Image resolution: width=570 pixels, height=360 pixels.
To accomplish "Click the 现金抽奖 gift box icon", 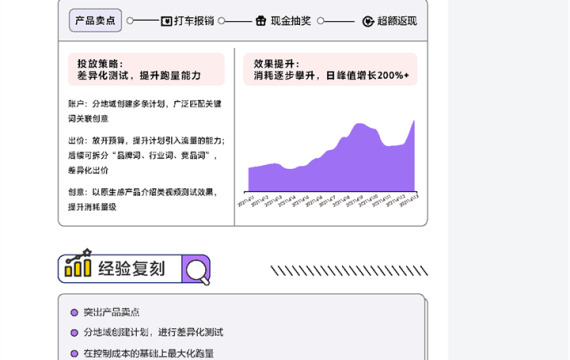I will tap(261, 21).
